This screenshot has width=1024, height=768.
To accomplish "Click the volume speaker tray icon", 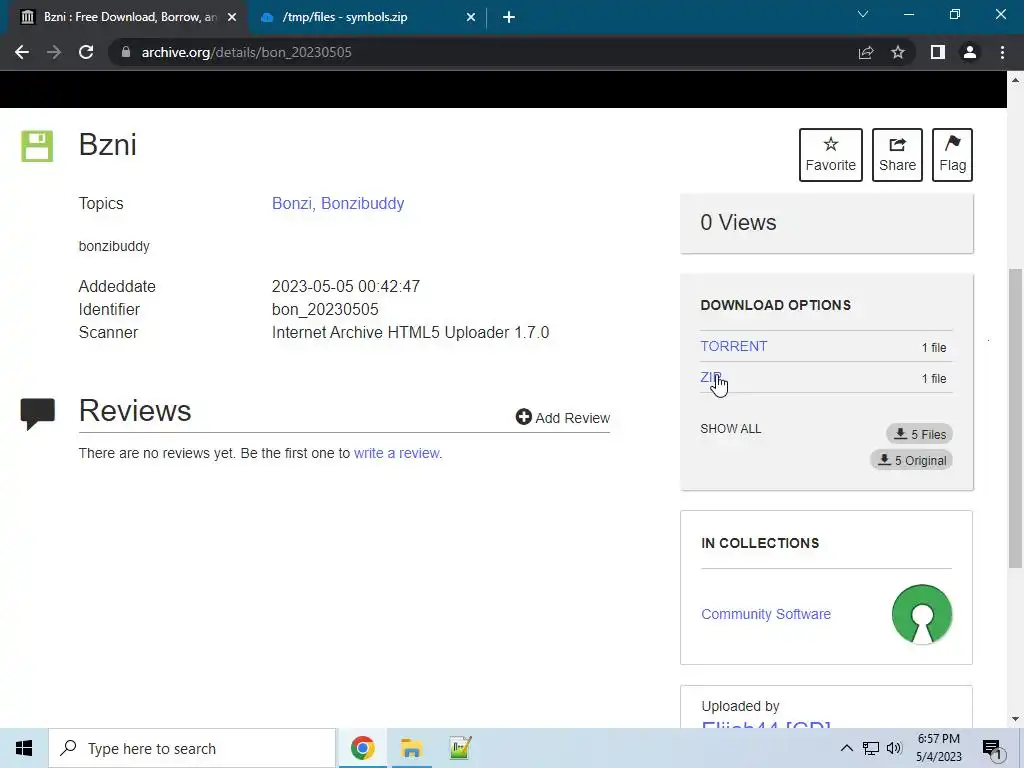I will click(894, 748).
